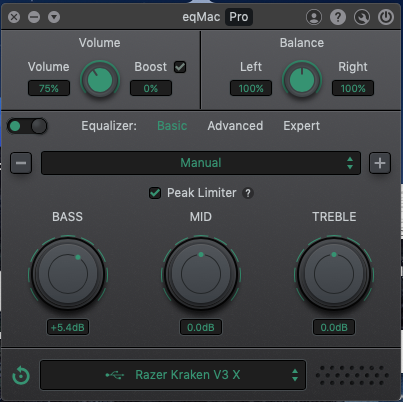This screenshot has height=402, width=403.
Task: Click the triangle collapse icon in title bar
Action: (54, 17)
